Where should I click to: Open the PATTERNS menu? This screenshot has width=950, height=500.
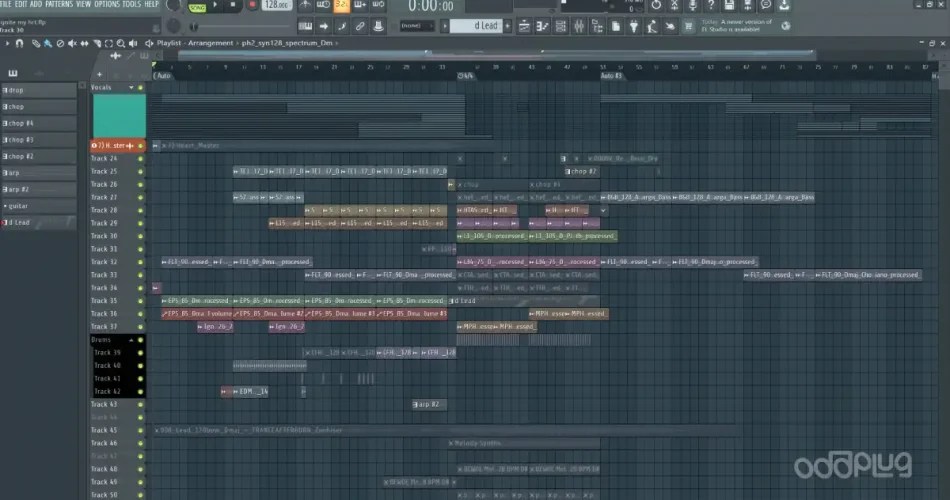click(59, 4)
